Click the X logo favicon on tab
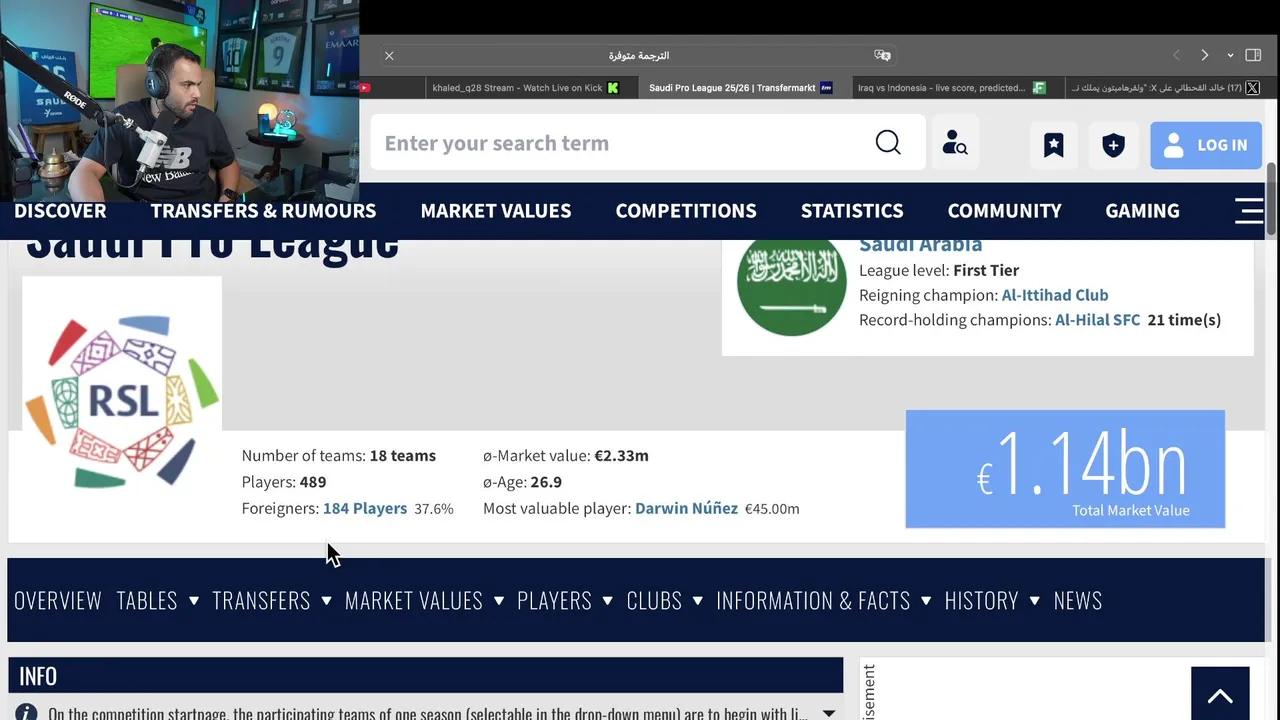Screen dimensions: 1280x720 click(1252, 88)
